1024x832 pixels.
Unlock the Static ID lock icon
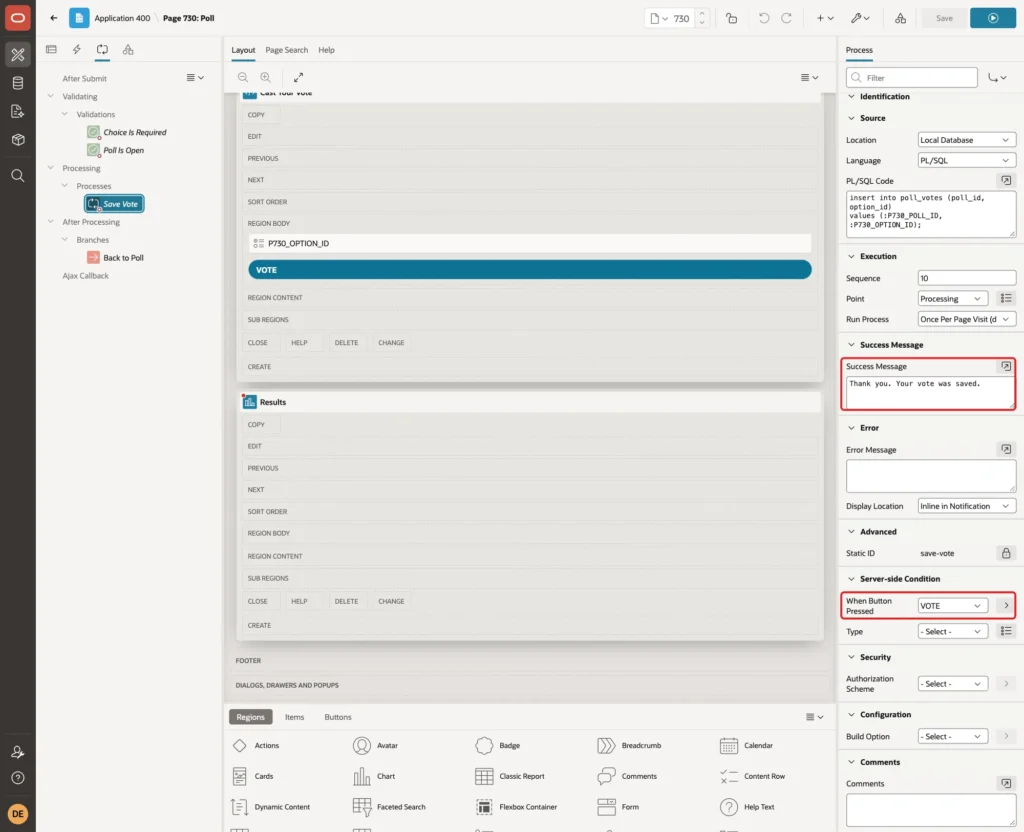tap(1006, 553)
